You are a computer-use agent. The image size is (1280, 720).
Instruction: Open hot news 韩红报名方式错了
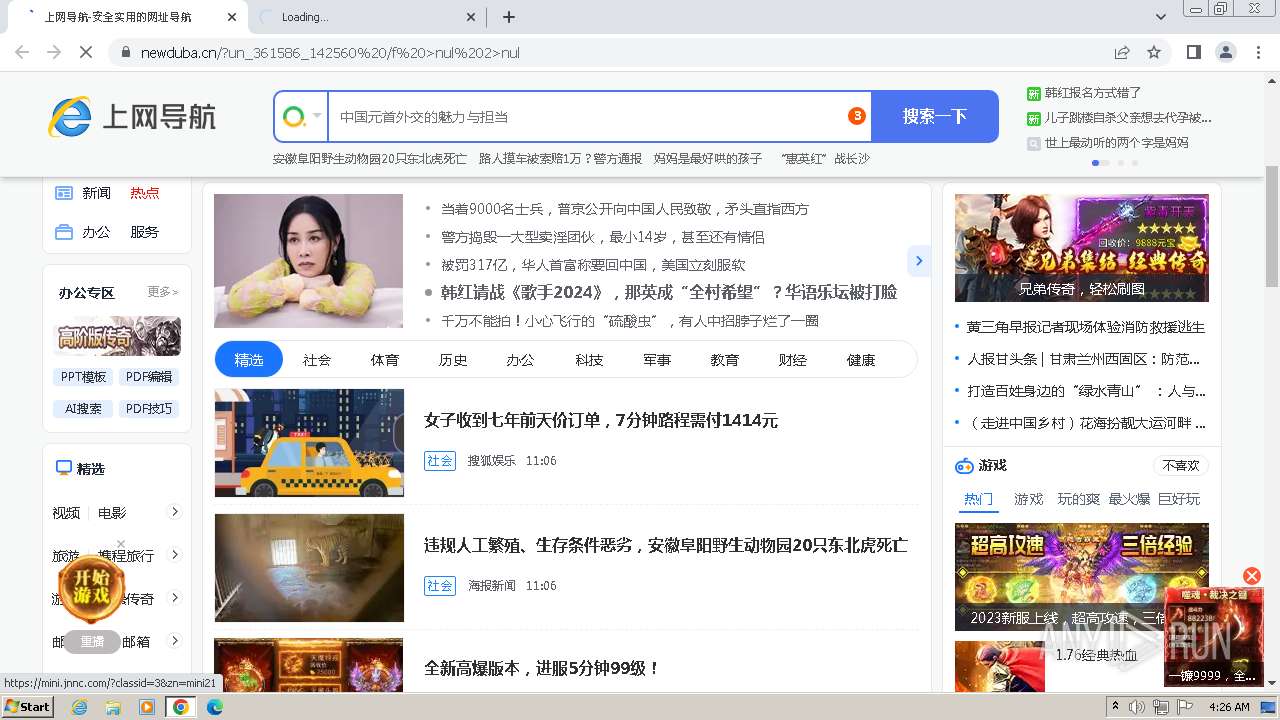click(1093, 93)
